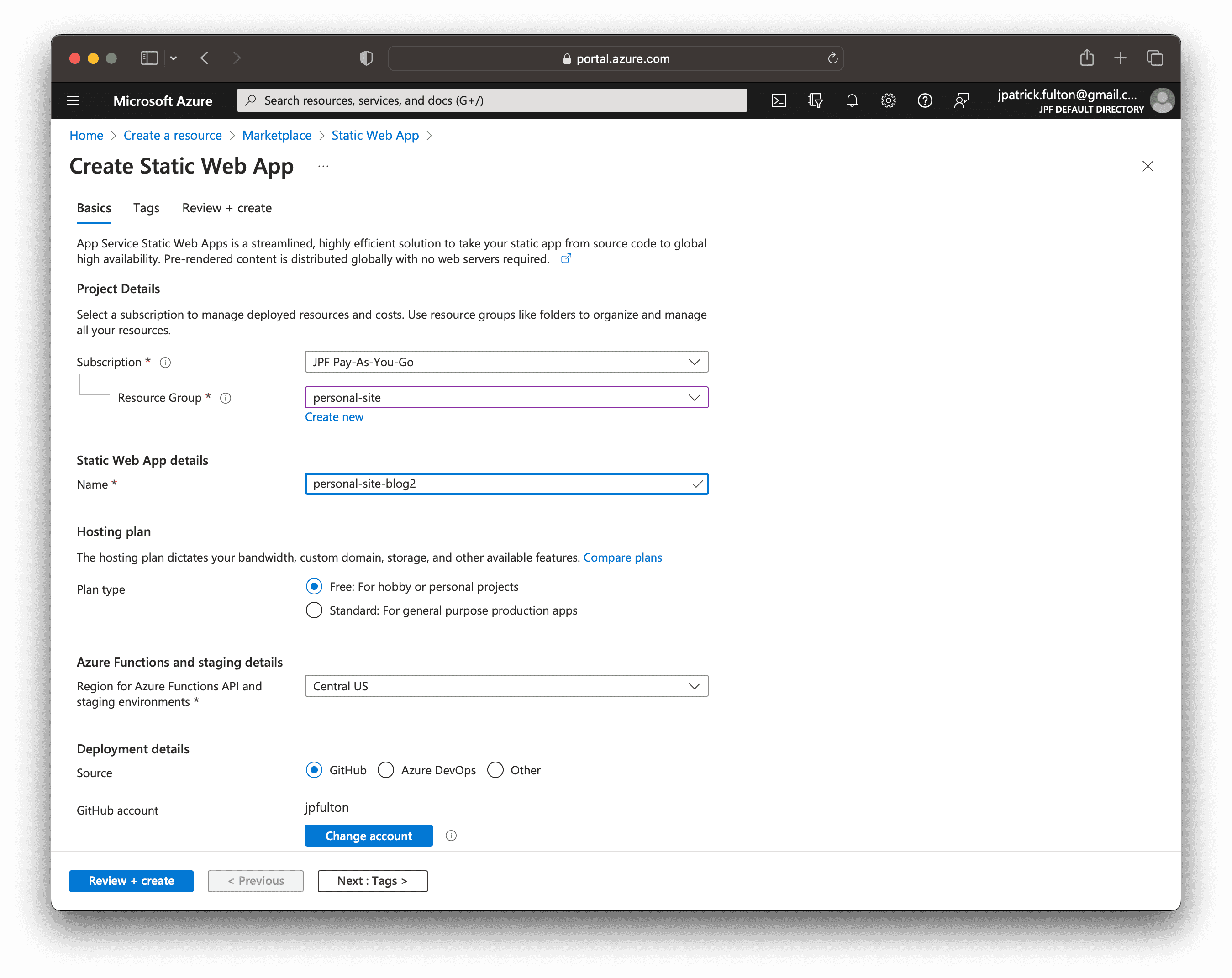1232x978 pixels.
Task: Switch to the Tags tab
Action: pyautogui.click(x=146, y=208)
